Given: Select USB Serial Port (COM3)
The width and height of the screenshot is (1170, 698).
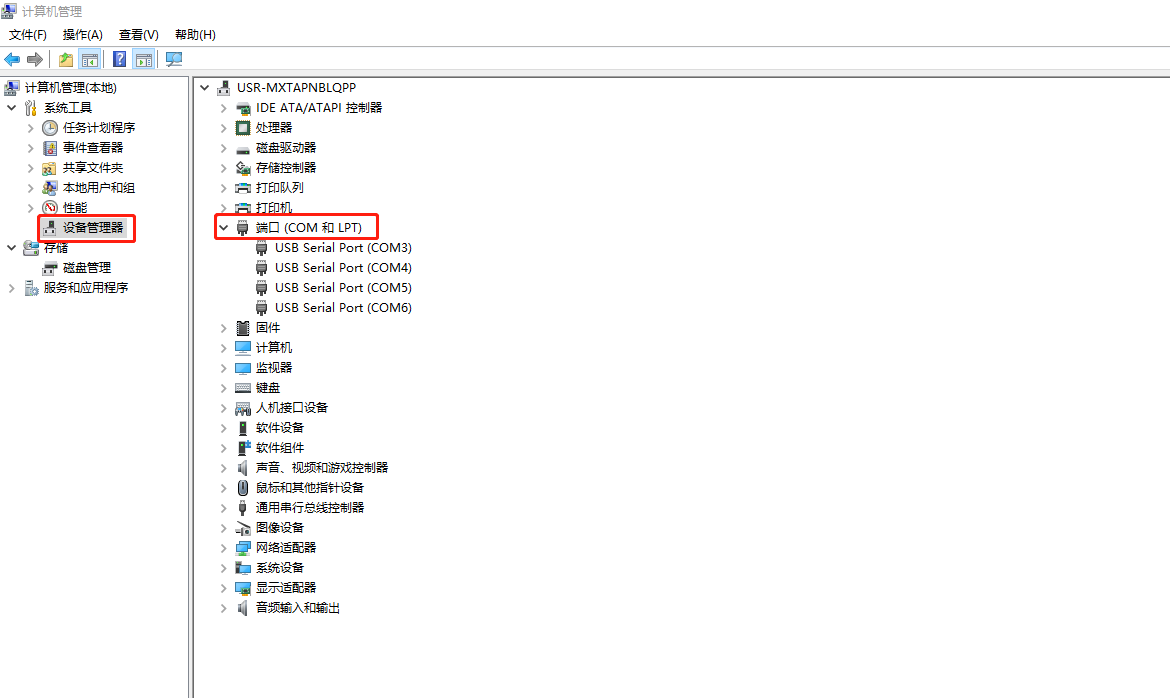Looking at the screenshot, I should 343,248.
